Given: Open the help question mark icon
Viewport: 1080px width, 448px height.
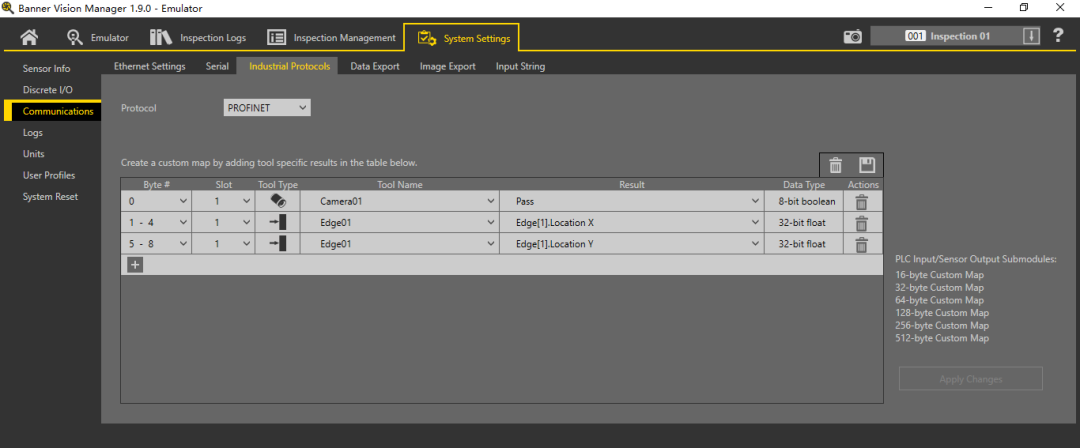Looking at the screenshot, I should pyautogui.click(x=1058, y=36).
